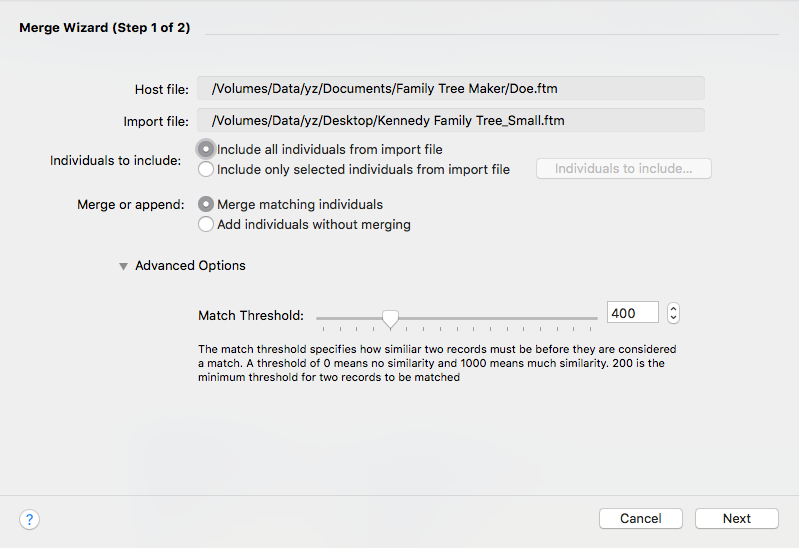Click the Advanced Options label
The width and height of the screenshot is (799, 548).
point(190,266)
